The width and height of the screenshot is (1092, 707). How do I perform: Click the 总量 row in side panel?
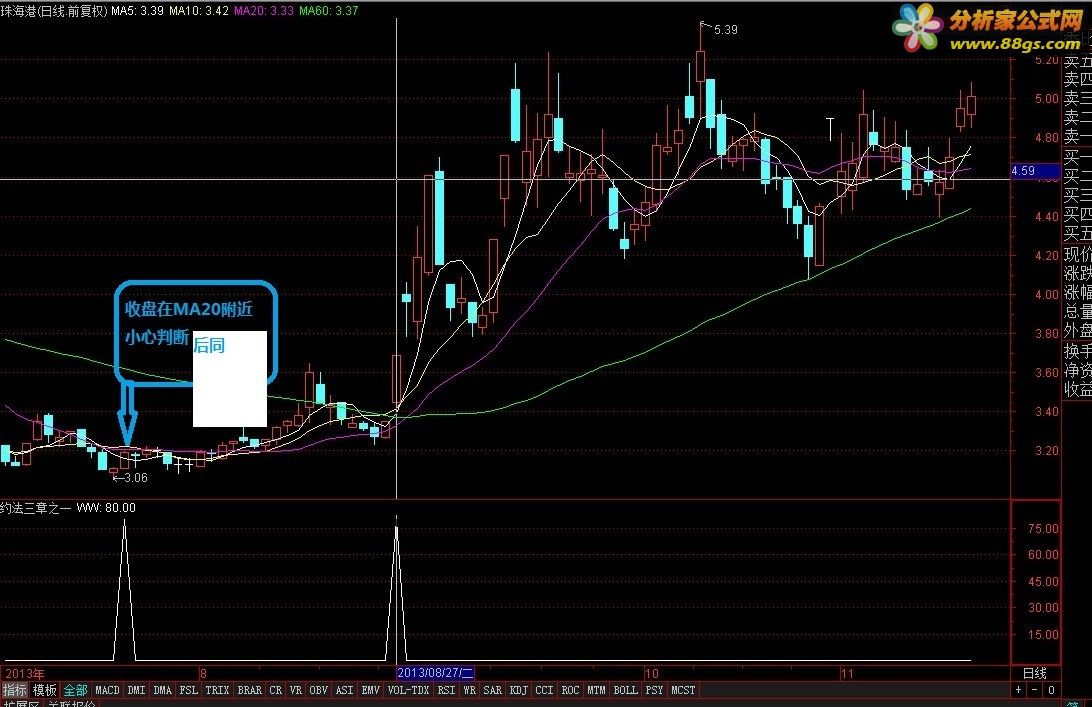pos(1077,311)
